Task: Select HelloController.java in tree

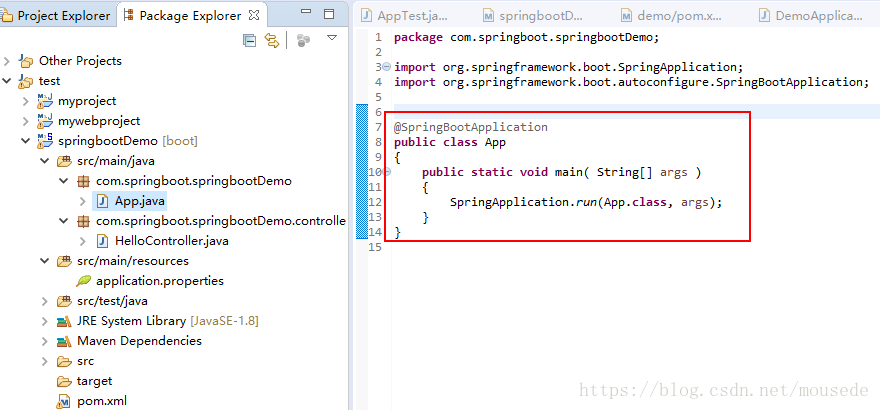Action: pyautogui.click(x=172, y=241)
